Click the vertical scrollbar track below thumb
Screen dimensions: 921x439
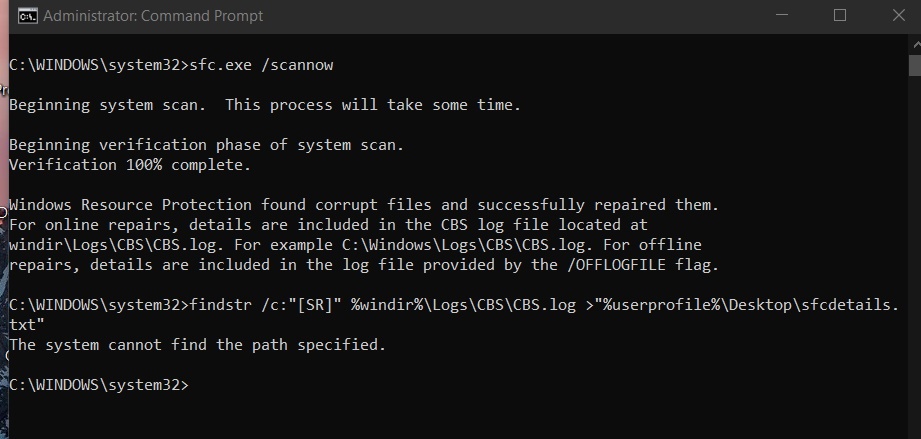pos(915,253)
